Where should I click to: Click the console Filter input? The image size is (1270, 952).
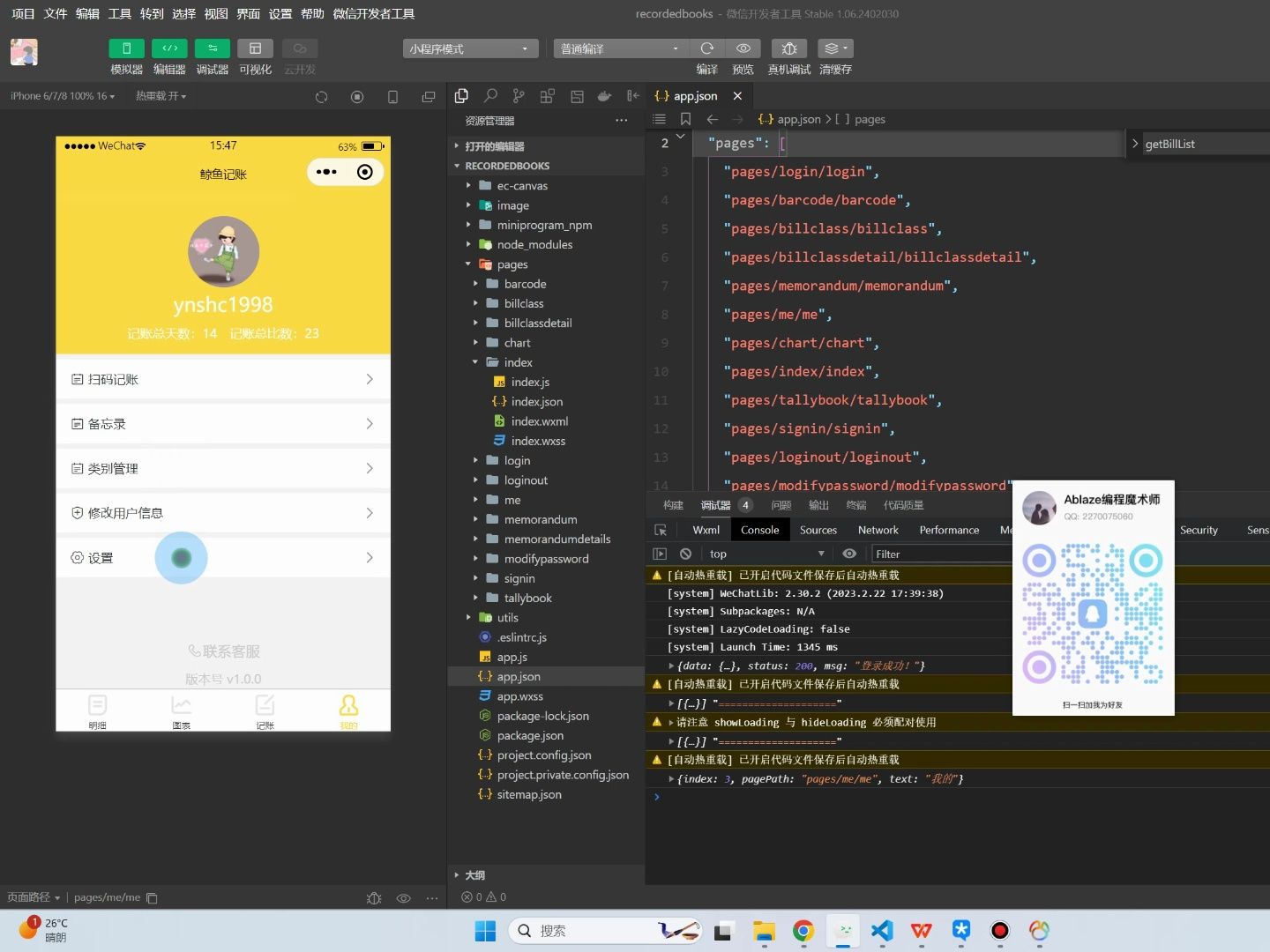(x=941, y=554)
